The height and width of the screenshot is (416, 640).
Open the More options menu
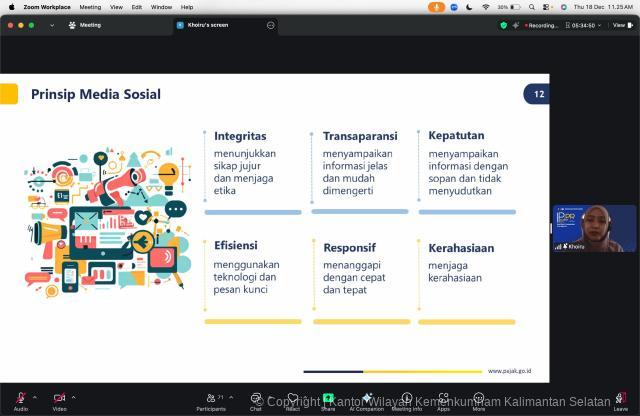coord(479,399)
